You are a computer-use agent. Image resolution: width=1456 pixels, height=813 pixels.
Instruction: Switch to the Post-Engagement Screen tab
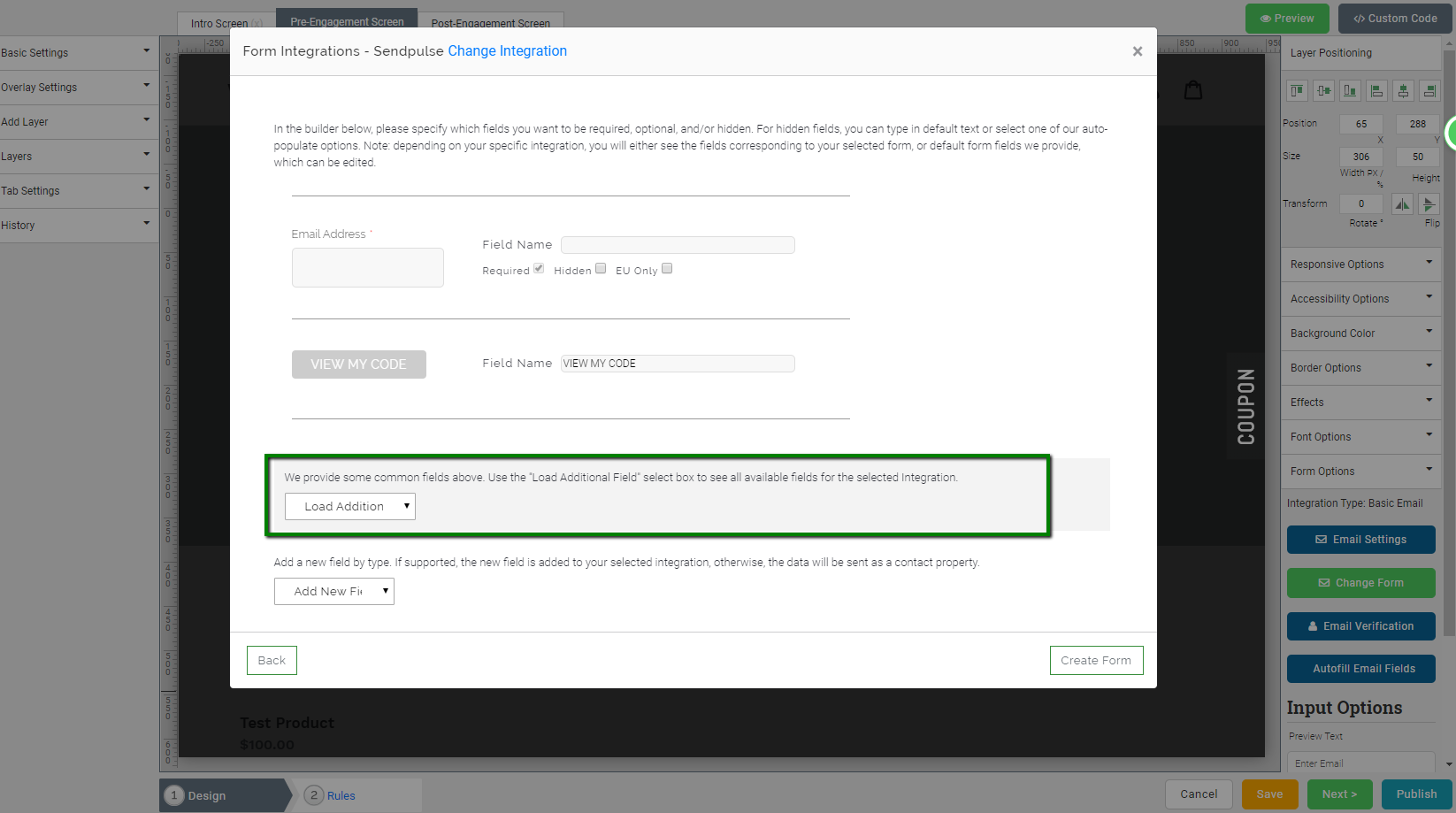coord(492,24)
